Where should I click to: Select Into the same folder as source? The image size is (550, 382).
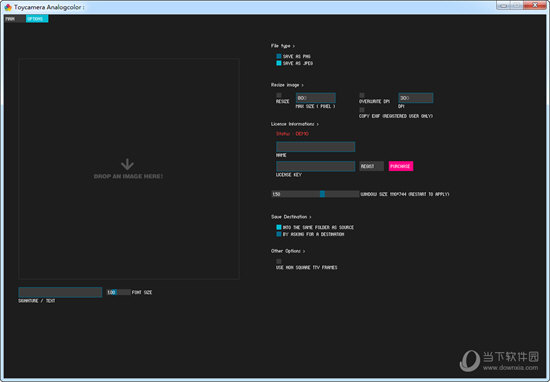[x=279, y=227]
